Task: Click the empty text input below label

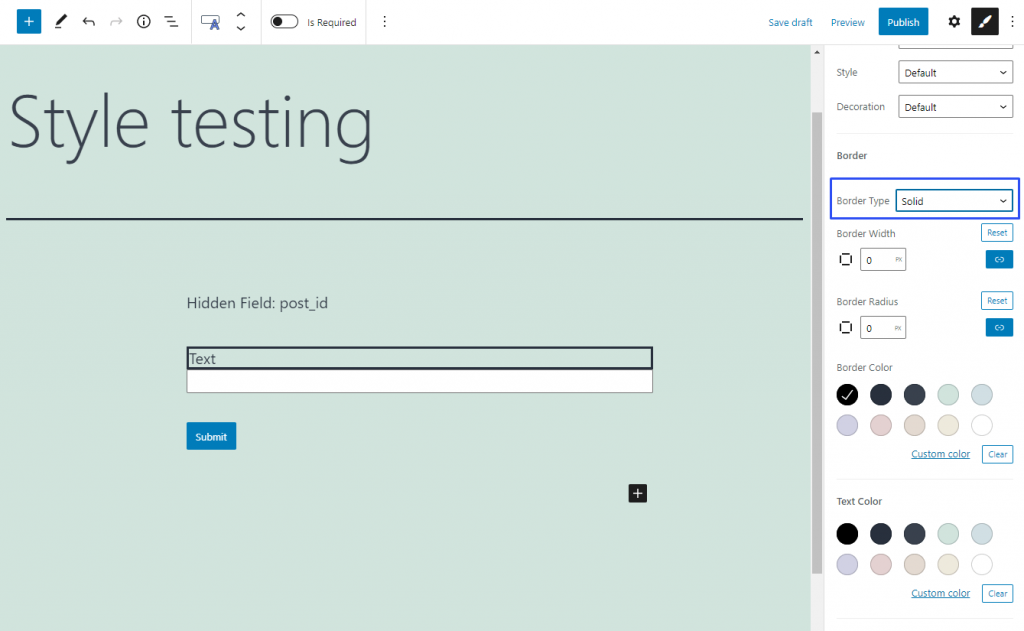Action: tap(419, 381)
